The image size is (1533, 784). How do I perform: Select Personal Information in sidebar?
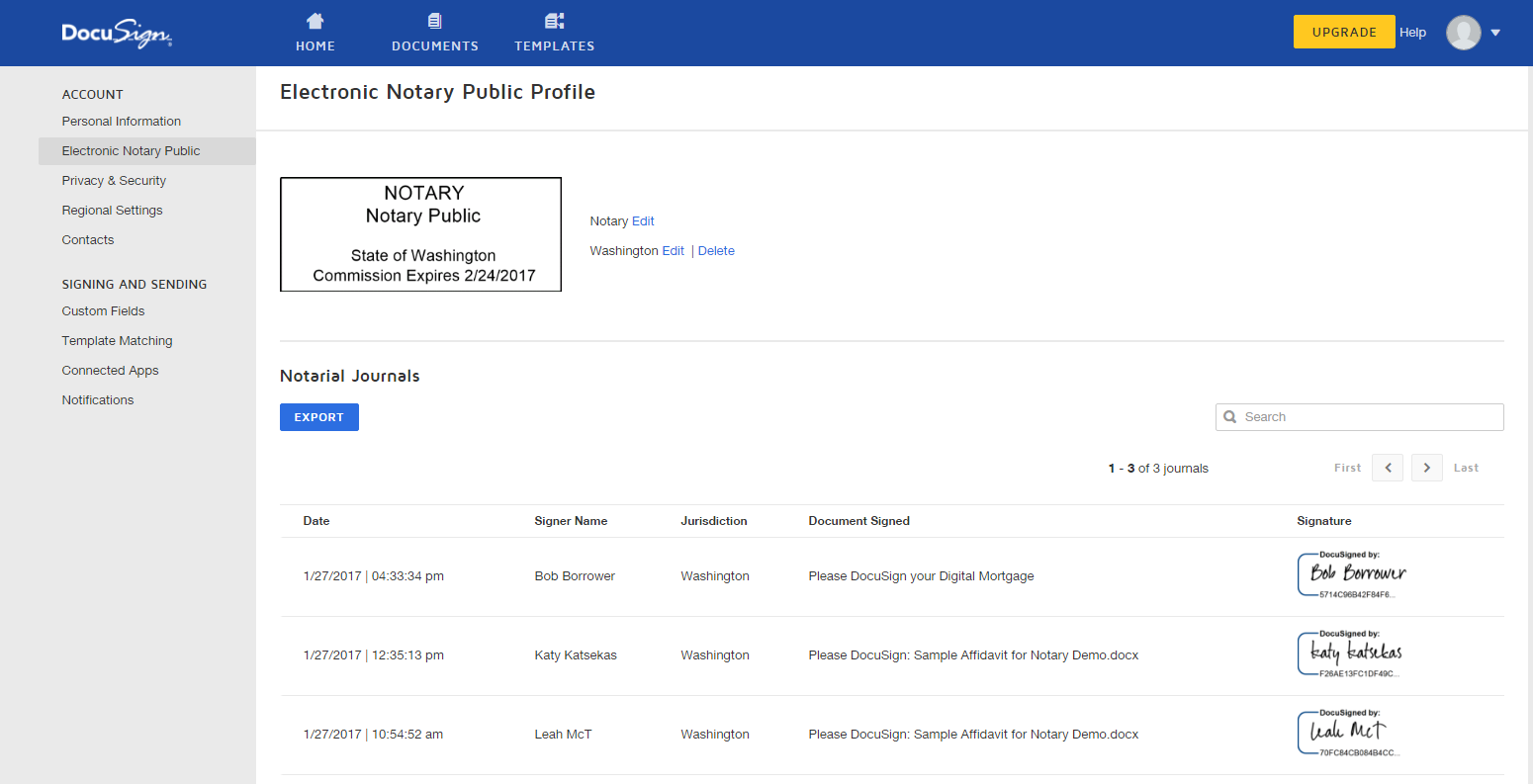122,122
